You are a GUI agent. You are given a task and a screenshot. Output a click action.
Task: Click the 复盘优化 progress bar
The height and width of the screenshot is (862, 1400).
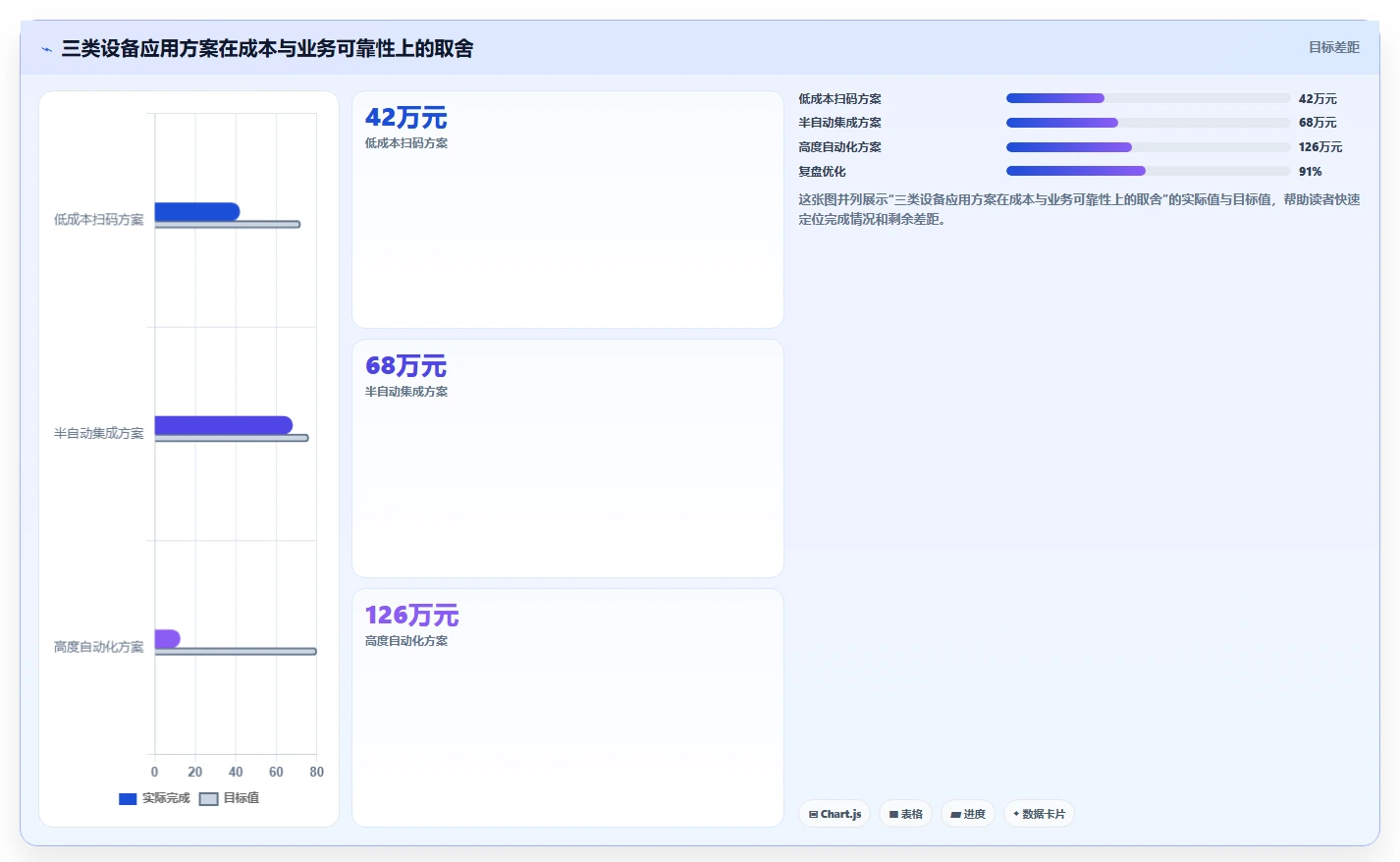point(1148,171)
